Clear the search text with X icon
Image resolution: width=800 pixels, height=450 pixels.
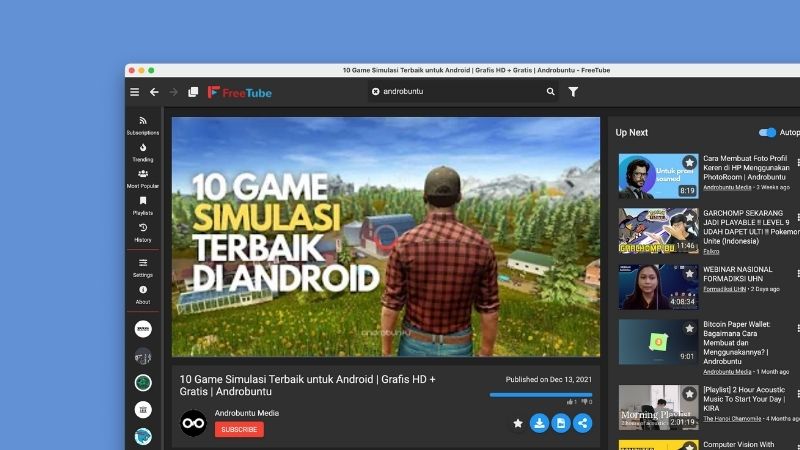tap(376, 91)
